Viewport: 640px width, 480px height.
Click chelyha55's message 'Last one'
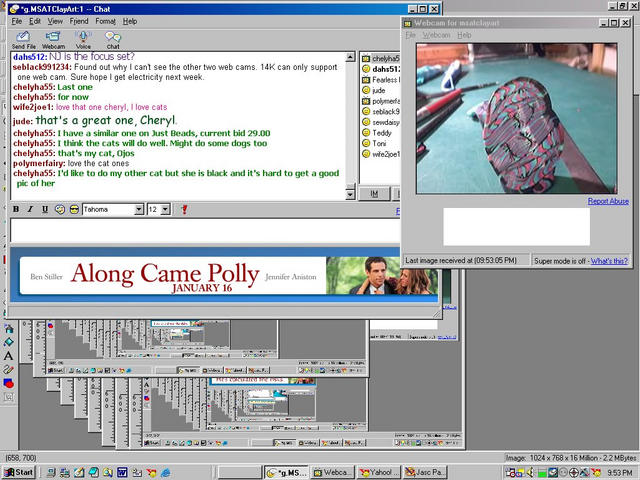(x=75, y=87)
